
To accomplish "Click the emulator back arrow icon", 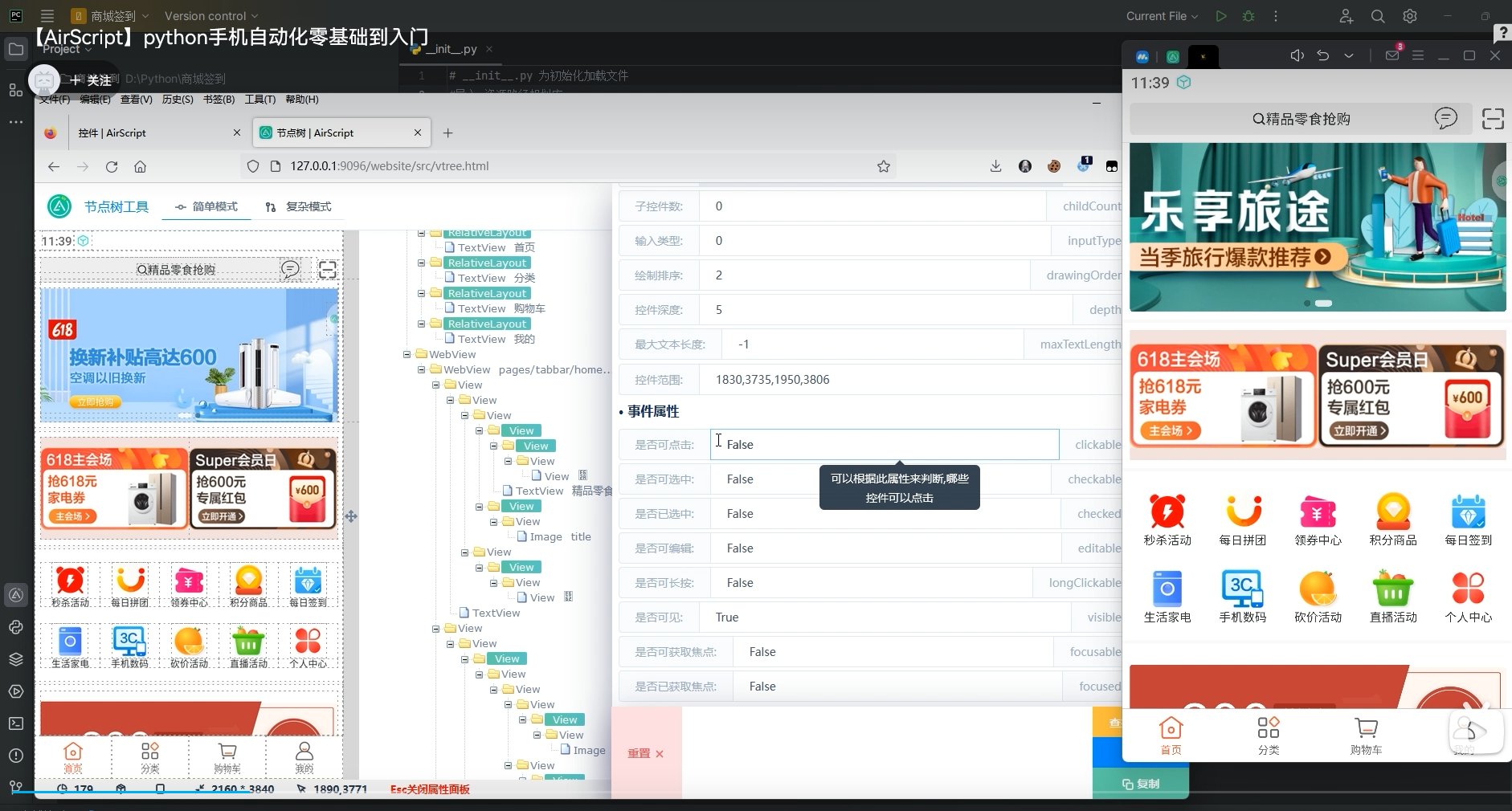I will [1323, 55].
